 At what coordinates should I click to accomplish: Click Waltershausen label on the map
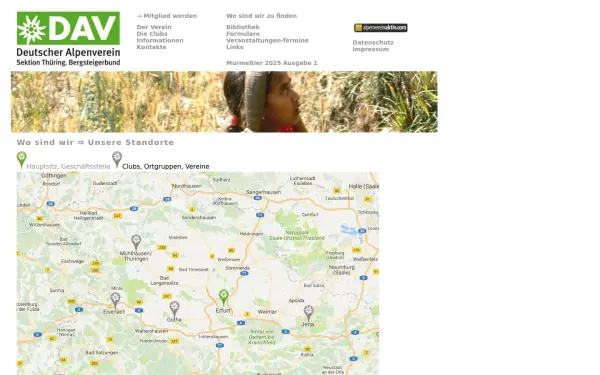pyautogui.click(x=152, y=331)
